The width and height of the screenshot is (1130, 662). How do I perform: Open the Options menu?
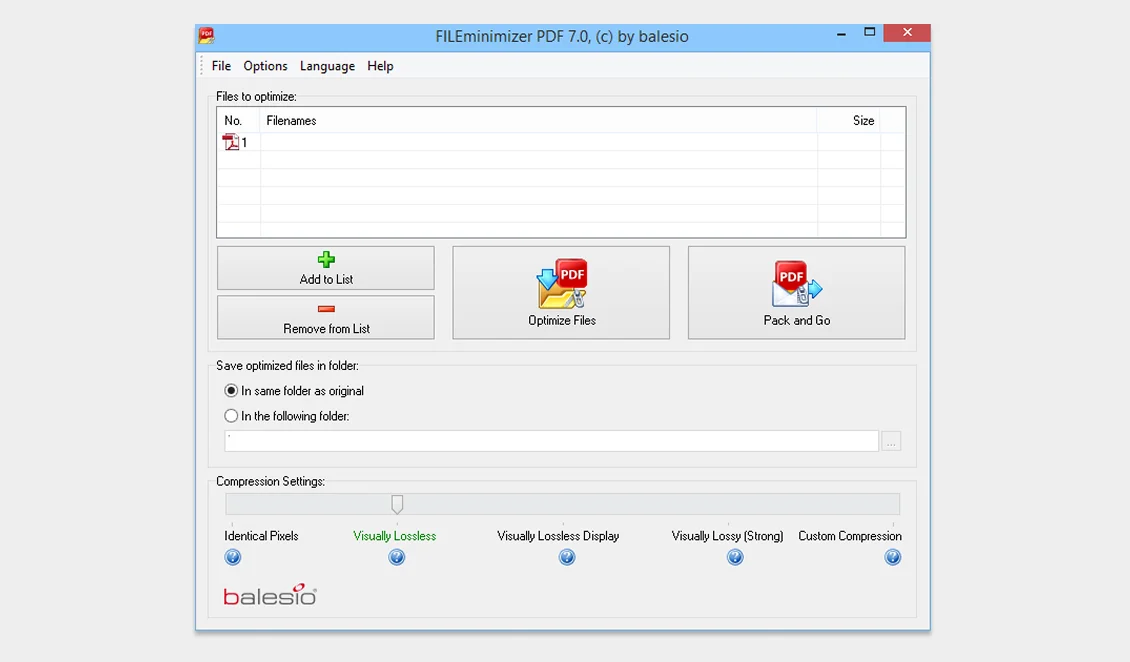click(265, 66)
